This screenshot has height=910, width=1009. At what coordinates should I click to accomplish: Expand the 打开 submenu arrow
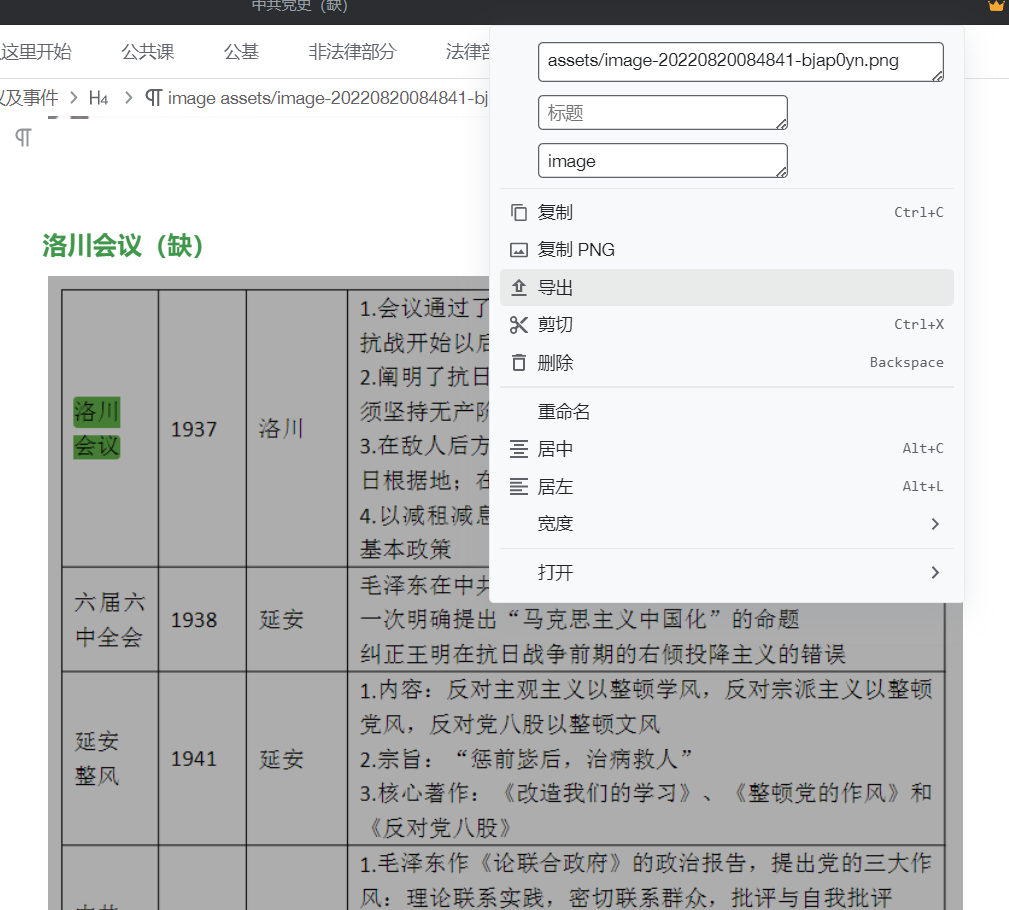point(935,573)
